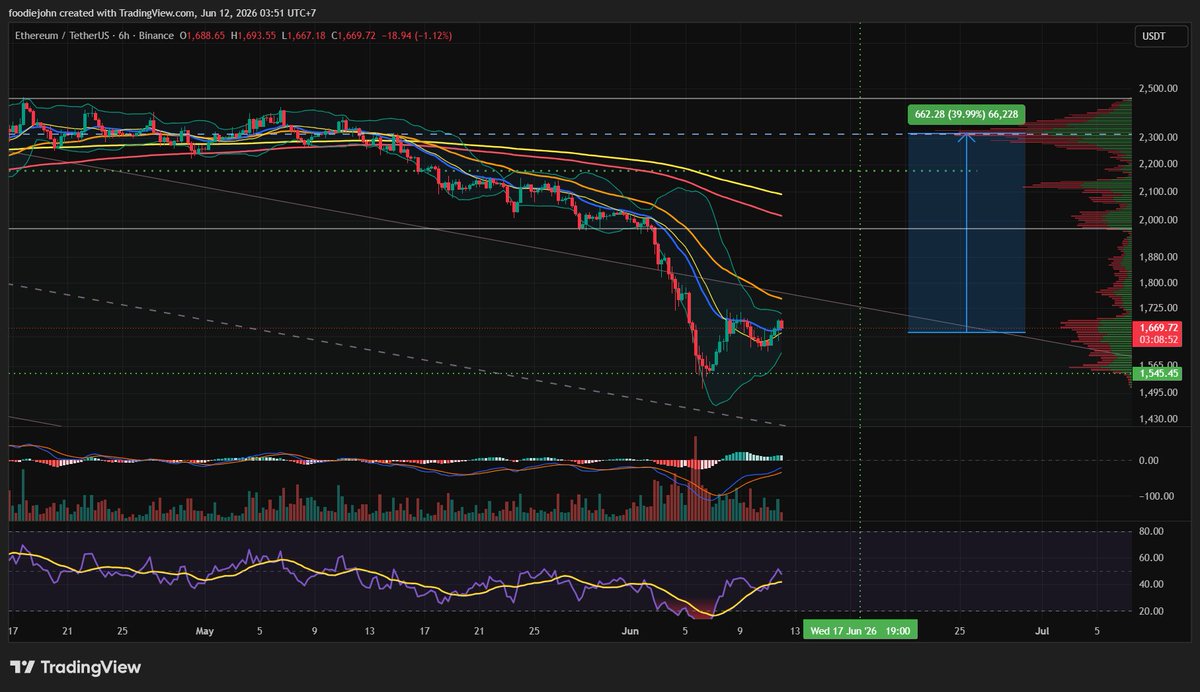Click the May label on time axis
This screenshot has width=1200, height=692.
205,632
